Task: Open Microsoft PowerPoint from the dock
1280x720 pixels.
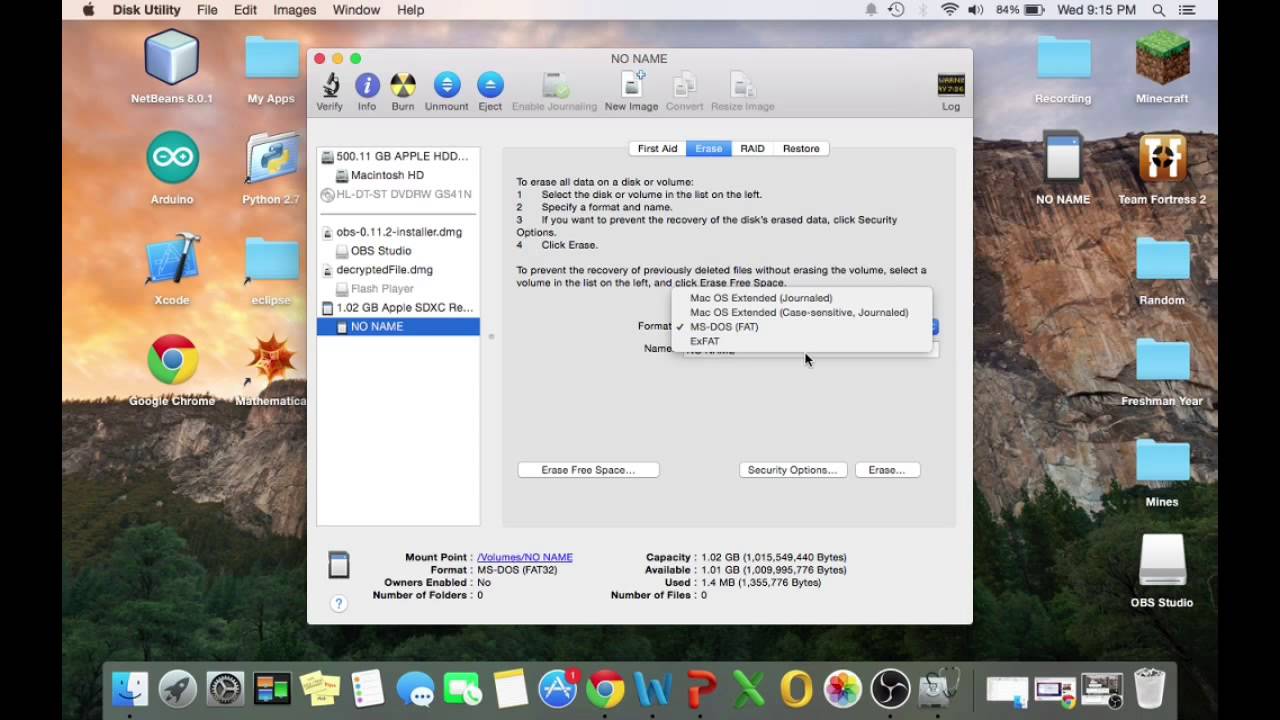Action: [700, 688]
